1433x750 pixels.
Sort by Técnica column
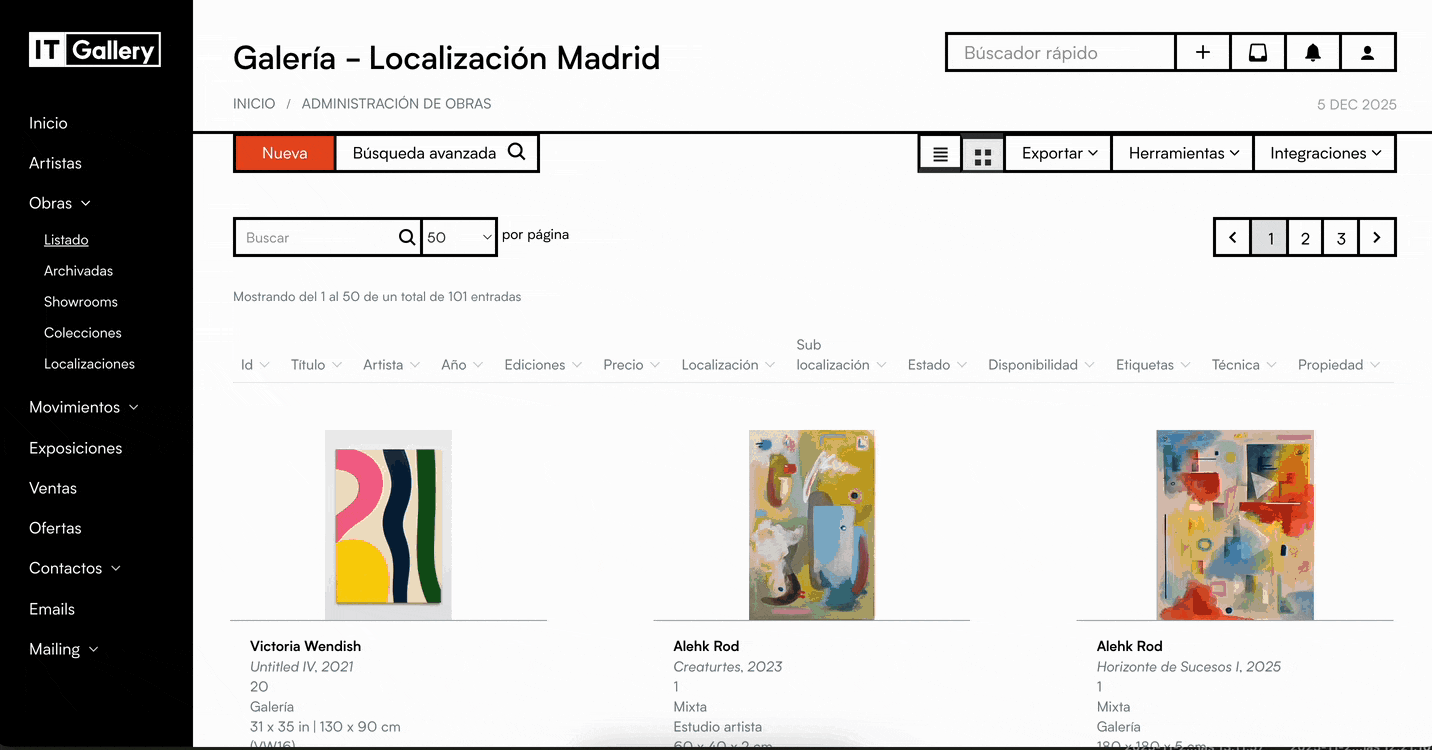[1244, 365]
